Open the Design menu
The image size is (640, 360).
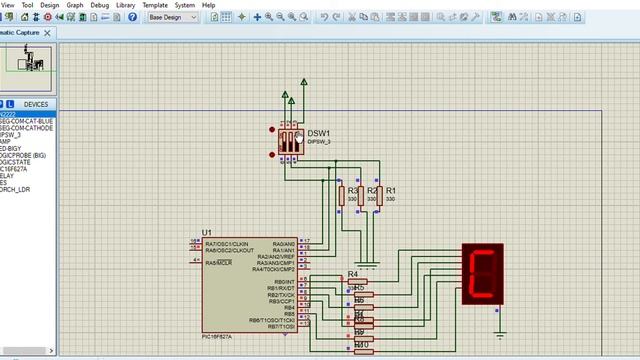click(x=49, y=5)
